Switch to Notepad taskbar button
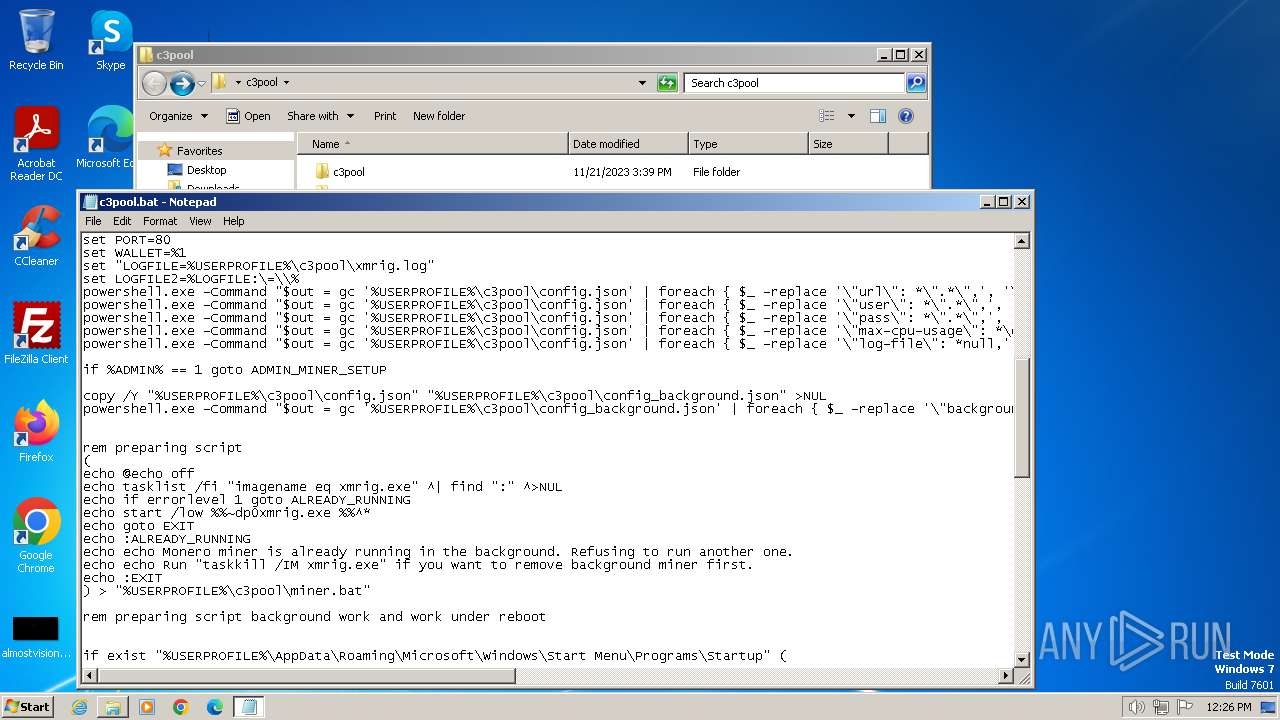The height and width of the screenshot is (720, 1280). click(249, 707)
